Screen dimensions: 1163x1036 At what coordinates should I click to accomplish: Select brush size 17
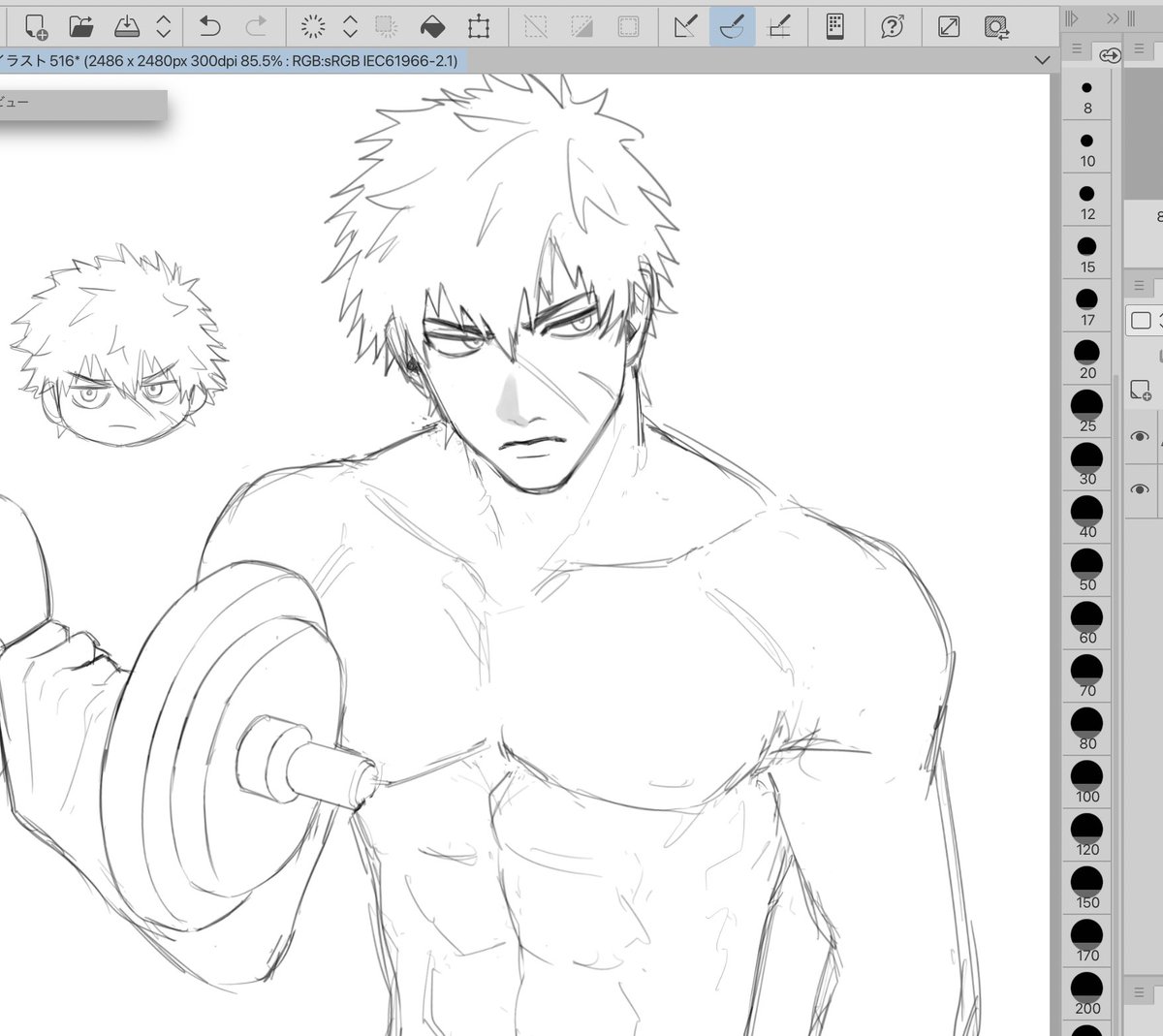pos(1087,307)
